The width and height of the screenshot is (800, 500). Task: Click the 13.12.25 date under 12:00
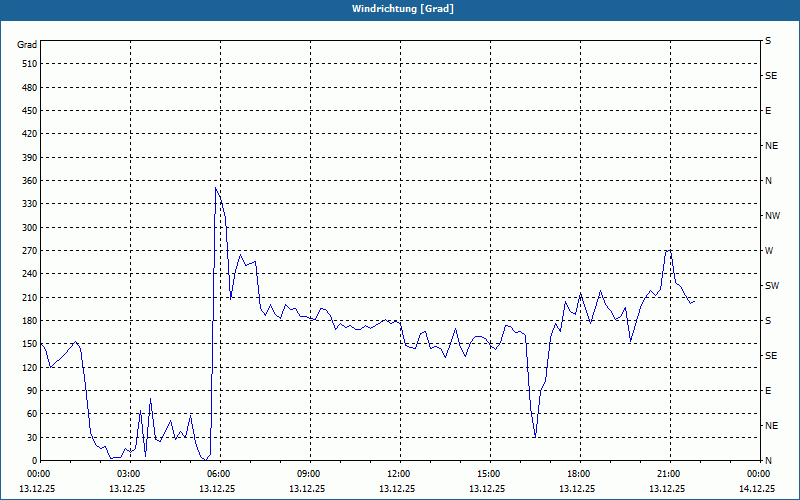pyautogui.click(x=397, y=488)
